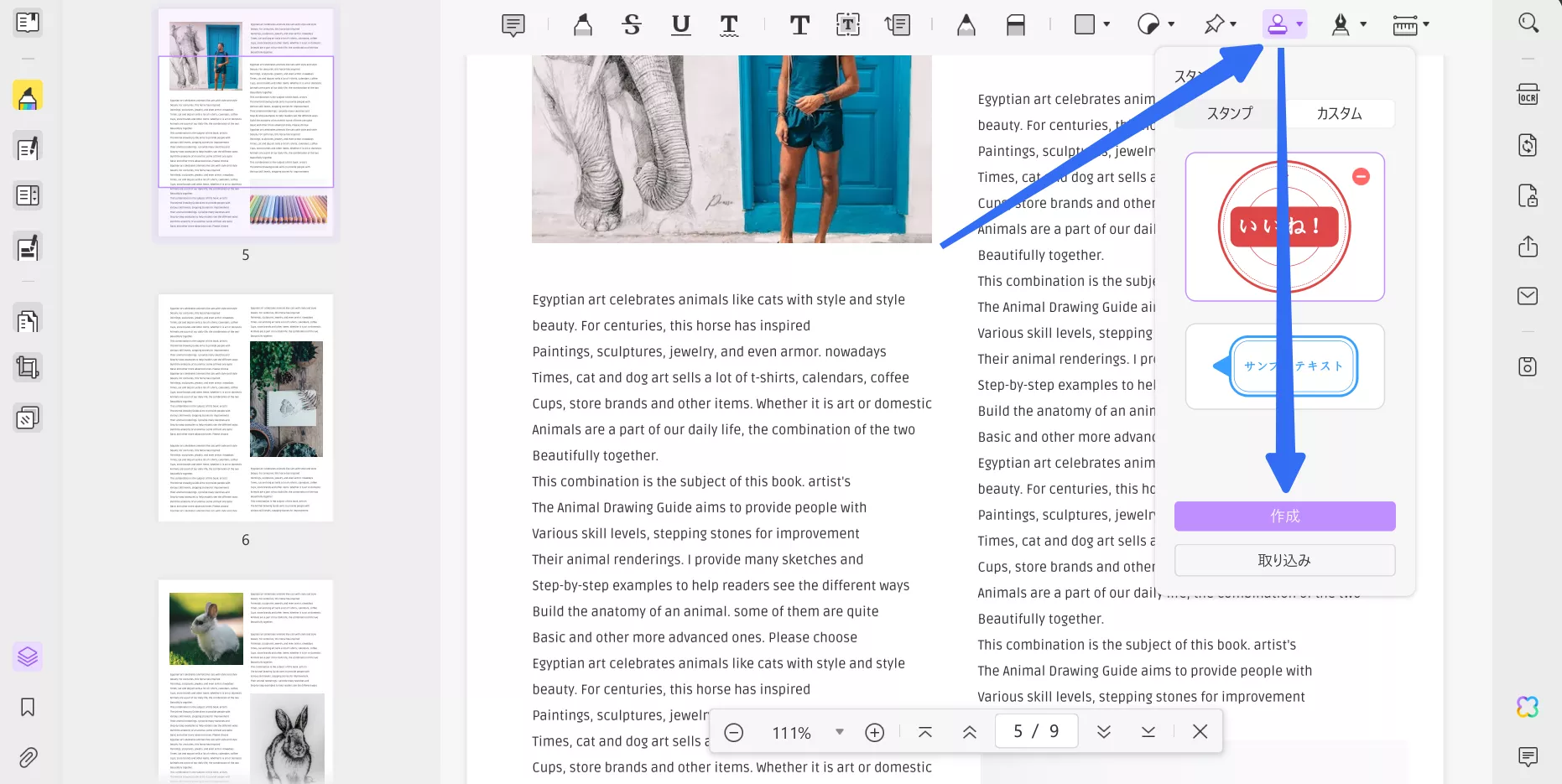Open the attachments paperclip panel

28,757
